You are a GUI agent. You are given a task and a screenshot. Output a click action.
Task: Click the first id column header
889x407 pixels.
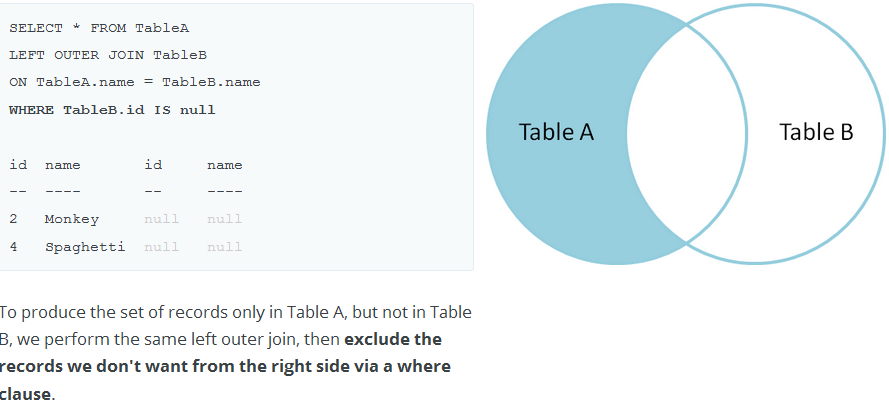coord(18,165)
